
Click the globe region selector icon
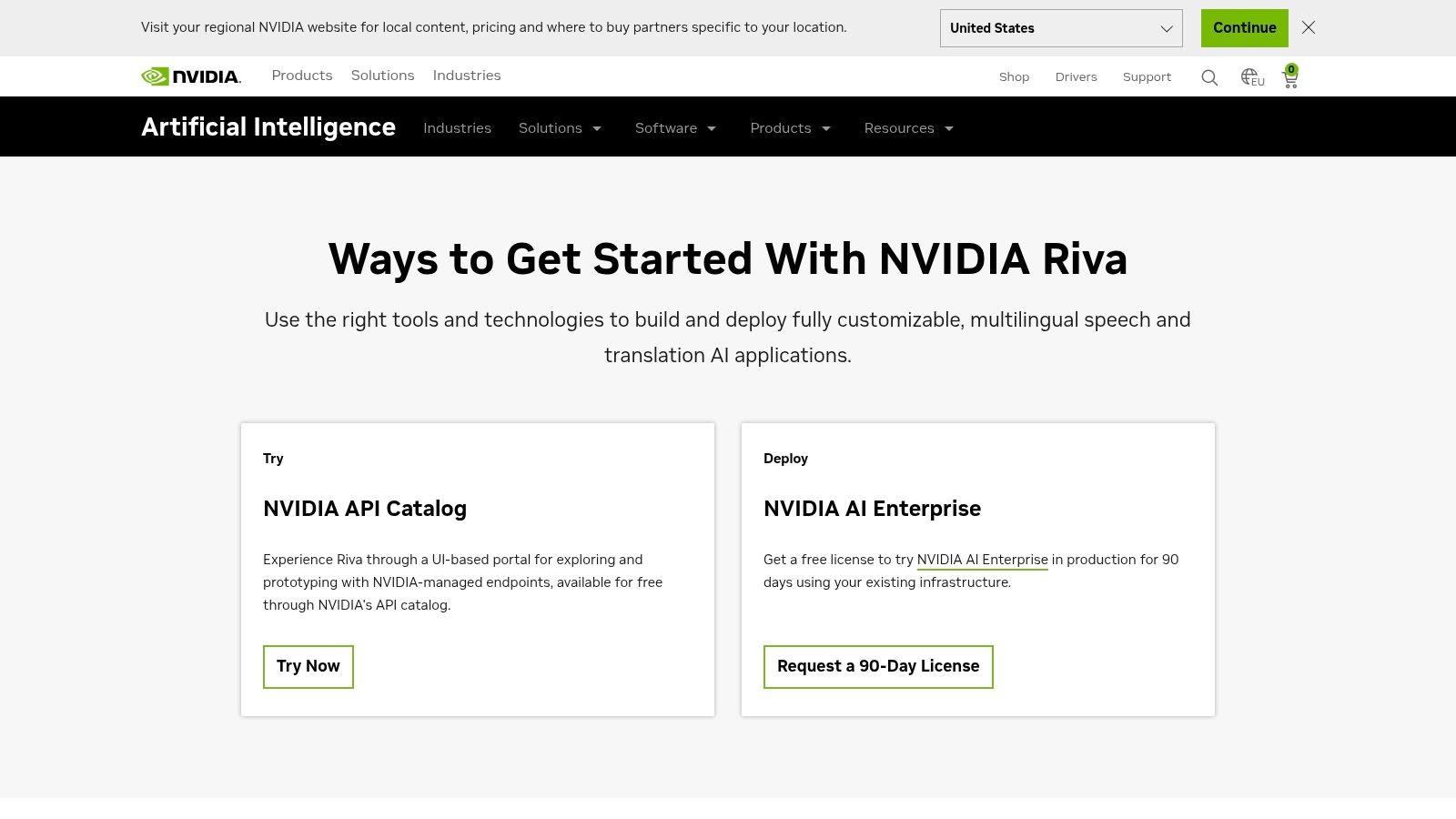point(1251,77)
